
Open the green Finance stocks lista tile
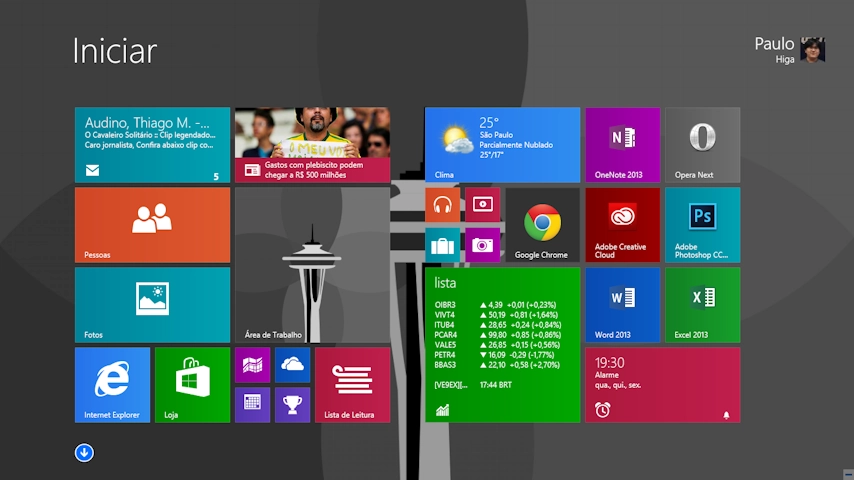tap(502, 345)
